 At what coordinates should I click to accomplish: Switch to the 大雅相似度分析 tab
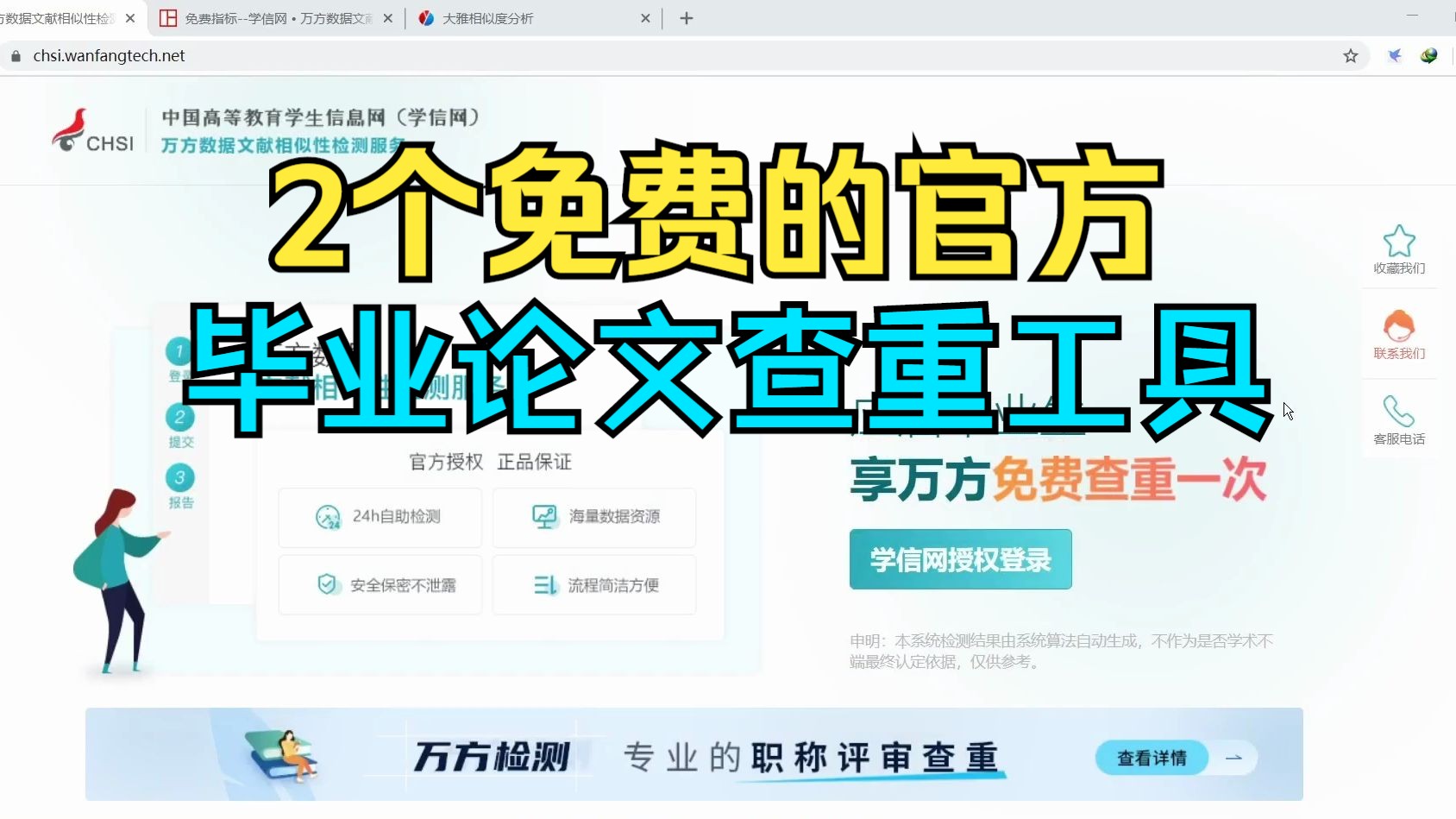(x=532, y=18)
